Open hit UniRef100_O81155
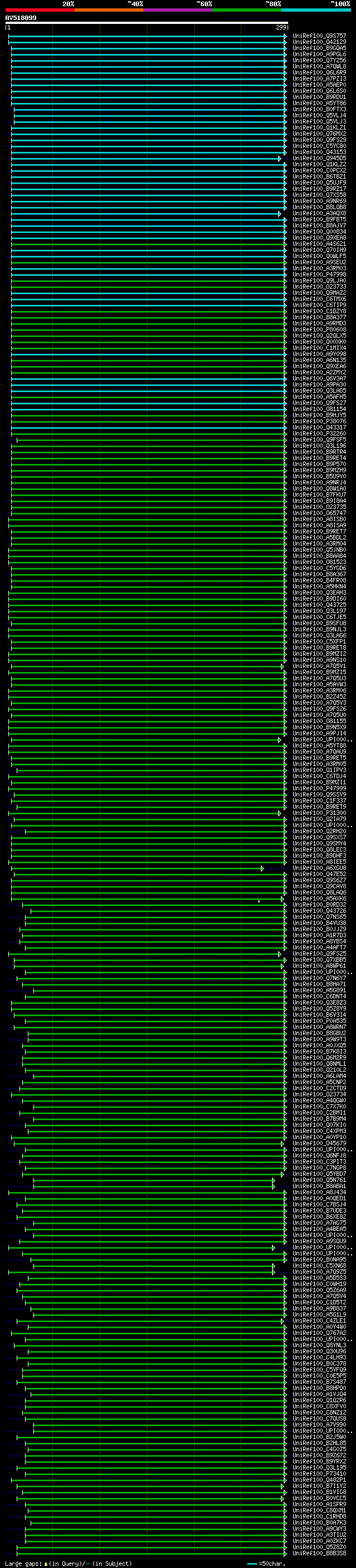The width and height of the screenshot is (356, 1568). [319, 721]
